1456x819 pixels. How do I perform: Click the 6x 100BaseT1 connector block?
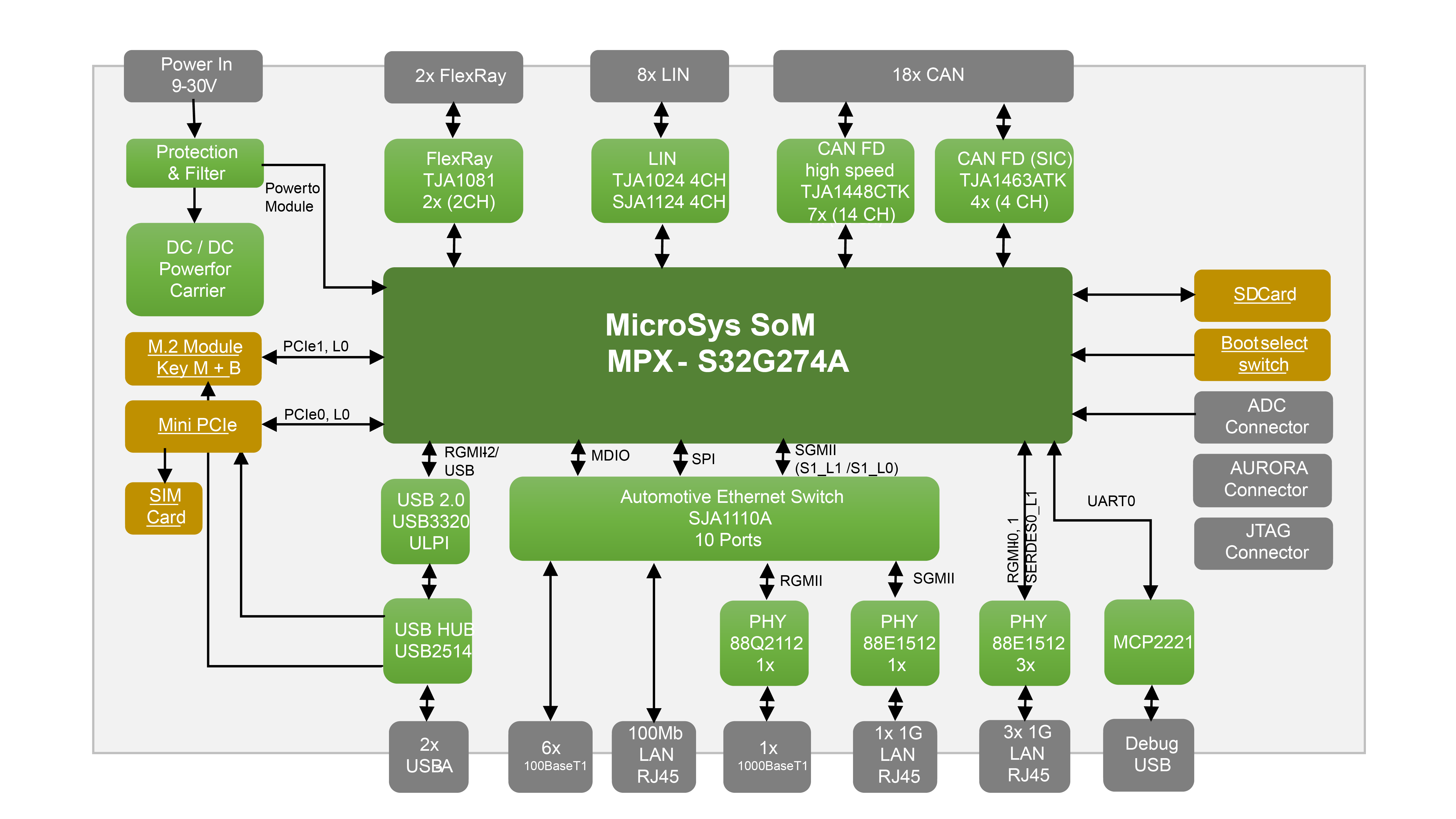pos(551,756)
